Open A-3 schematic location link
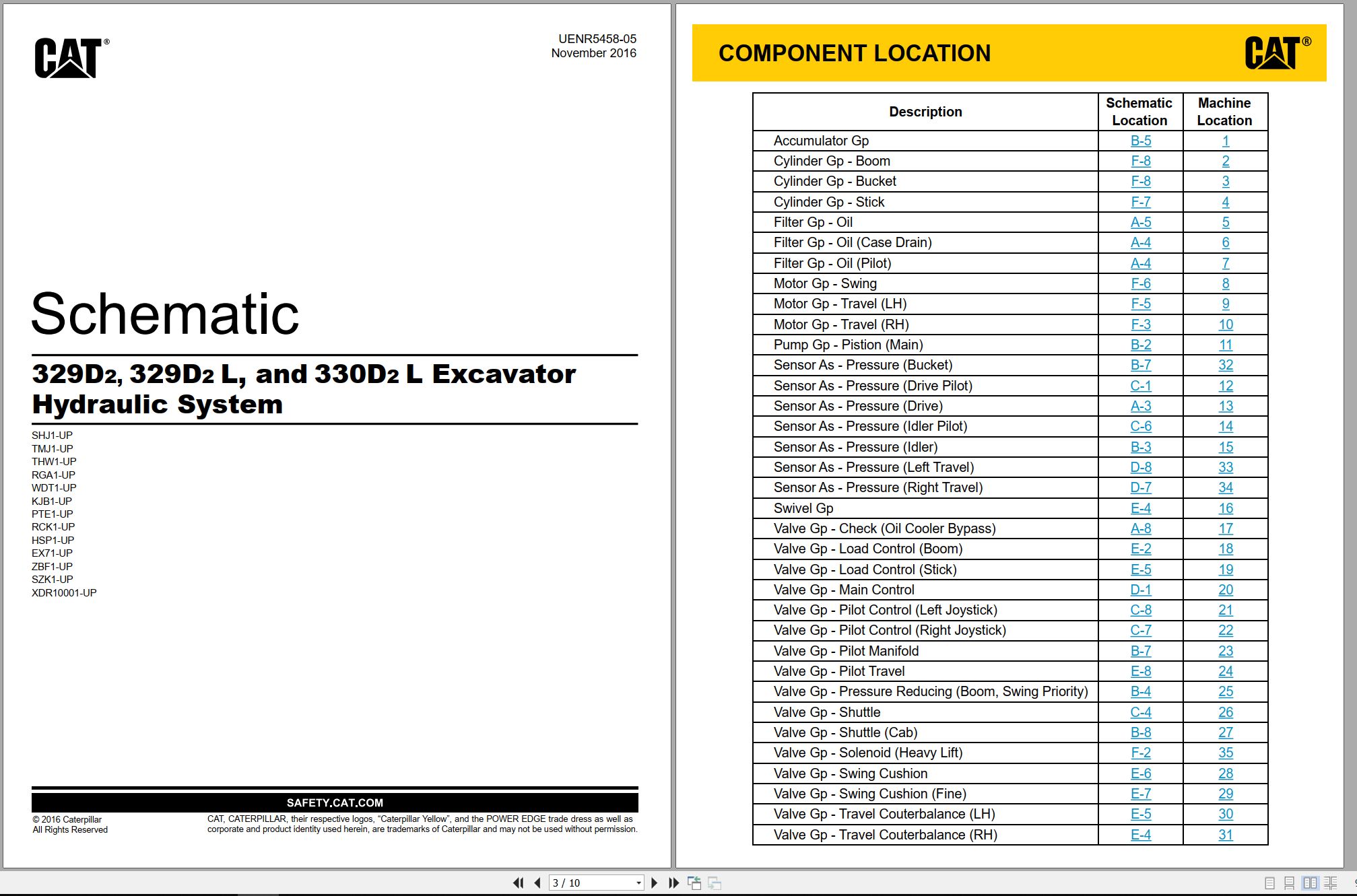Screen dimensions: 1357x896 1141,406
